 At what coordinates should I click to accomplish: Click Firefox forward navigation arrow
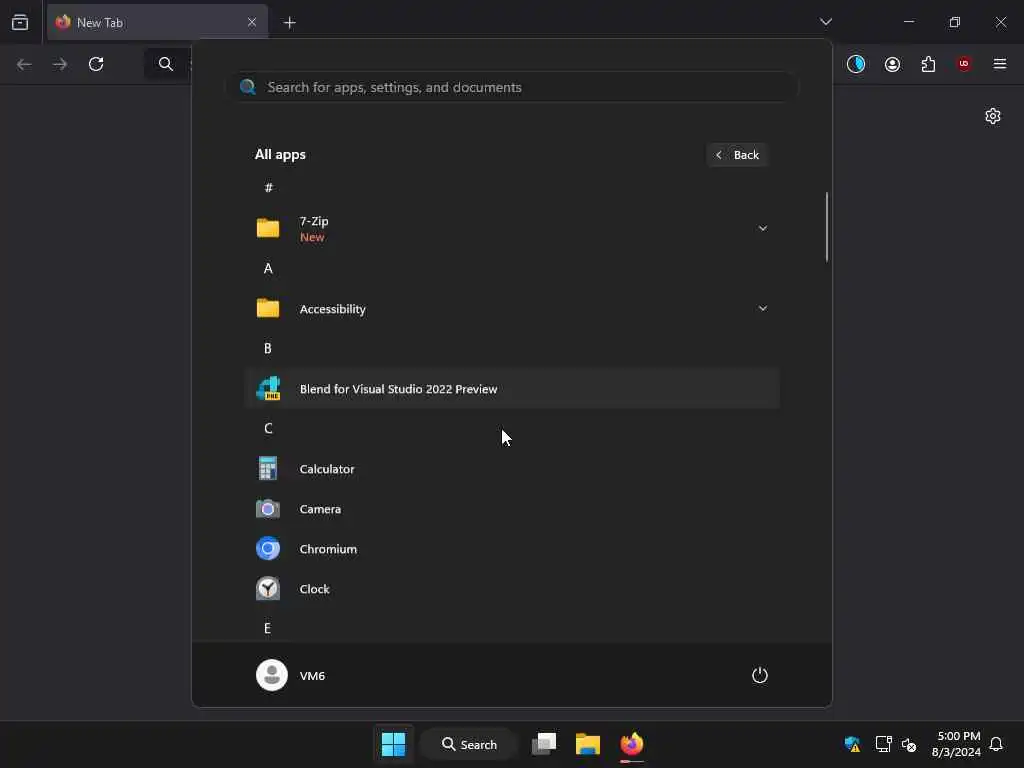pyautogui.click(x=60, y=64)
